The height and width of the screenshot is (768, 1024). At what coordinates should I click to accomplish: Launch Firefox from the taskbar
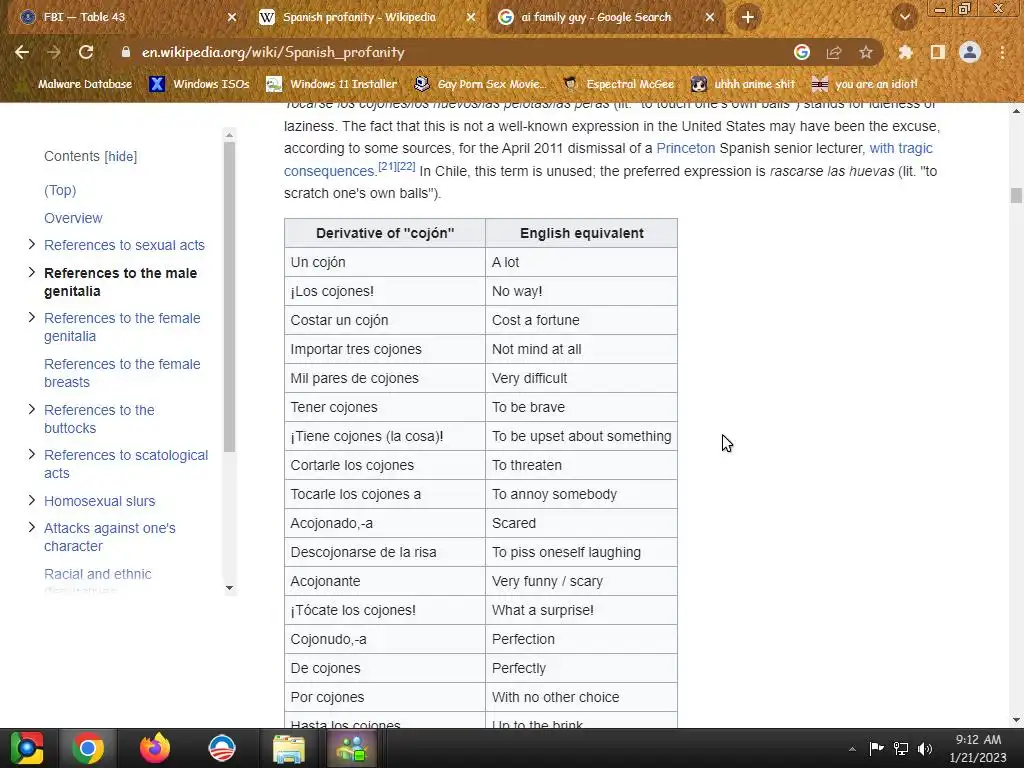click(x=155, y=748)
